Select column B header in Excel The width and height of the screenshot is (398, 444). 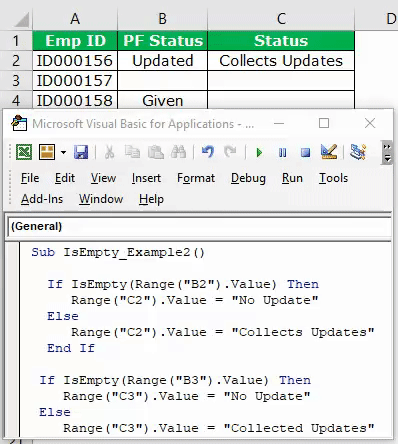pos(162,19)
